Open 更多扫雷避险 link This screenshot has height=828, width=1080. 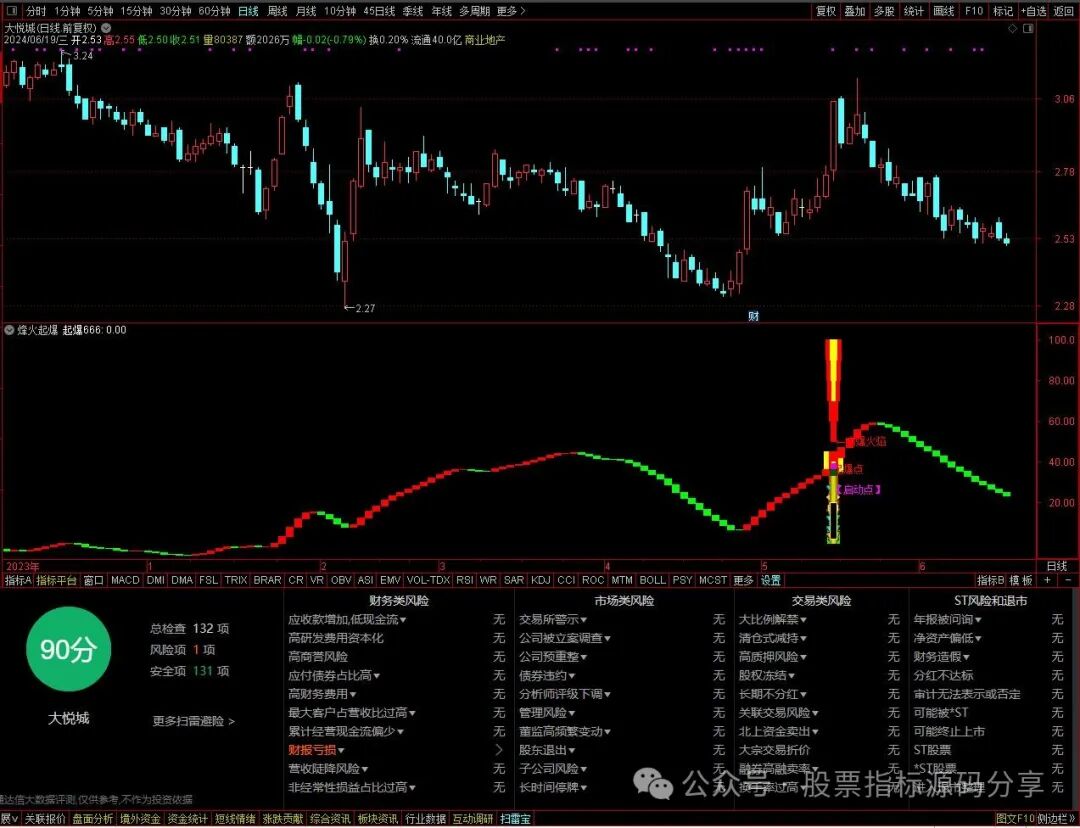(194, 721)
